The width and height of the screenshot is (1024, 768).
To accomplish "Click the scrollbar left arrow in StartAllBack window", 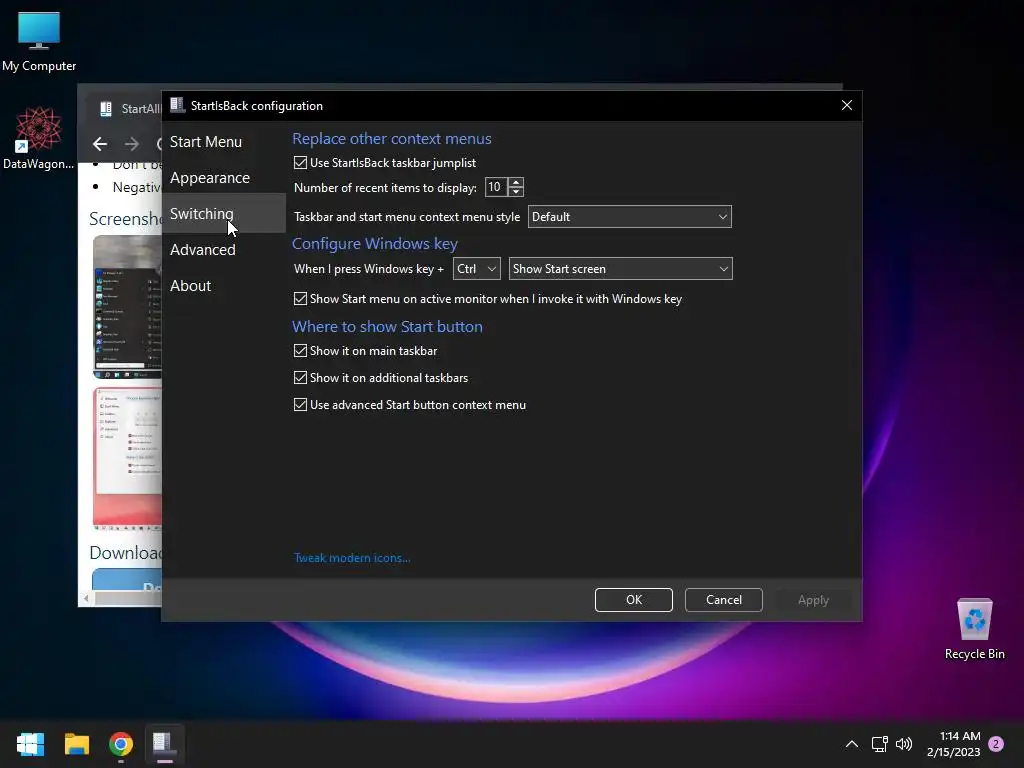I will (x=86, y=598).
